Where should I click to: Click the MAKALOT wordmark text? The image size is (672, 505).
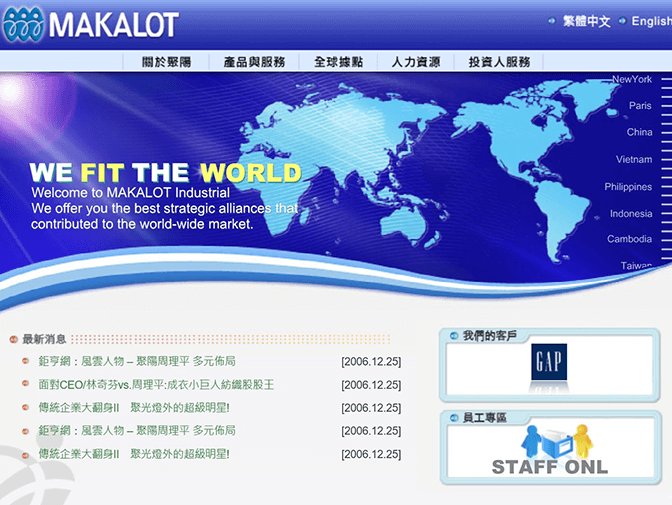click(114, 24)
